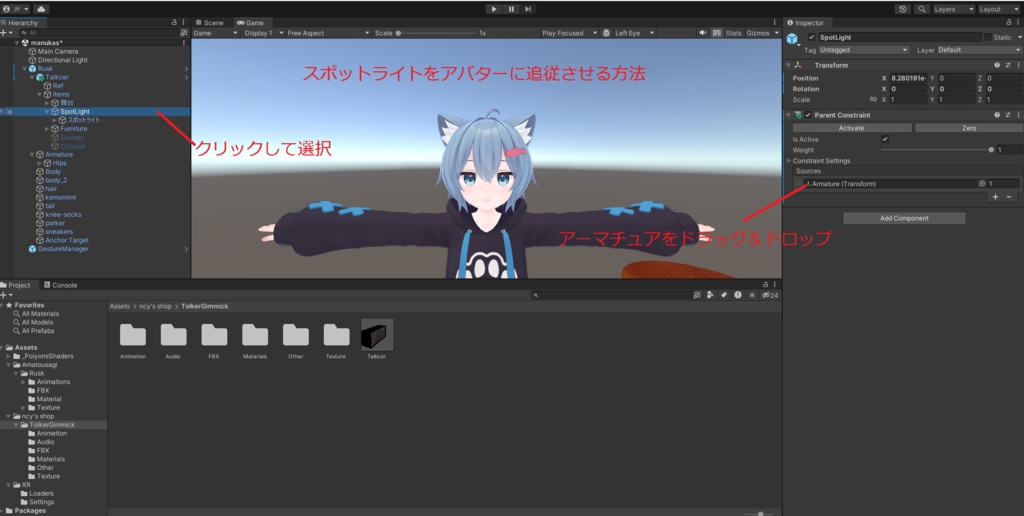Switch to the Game tab
The image size is (1024, 516).
(251, 23)
